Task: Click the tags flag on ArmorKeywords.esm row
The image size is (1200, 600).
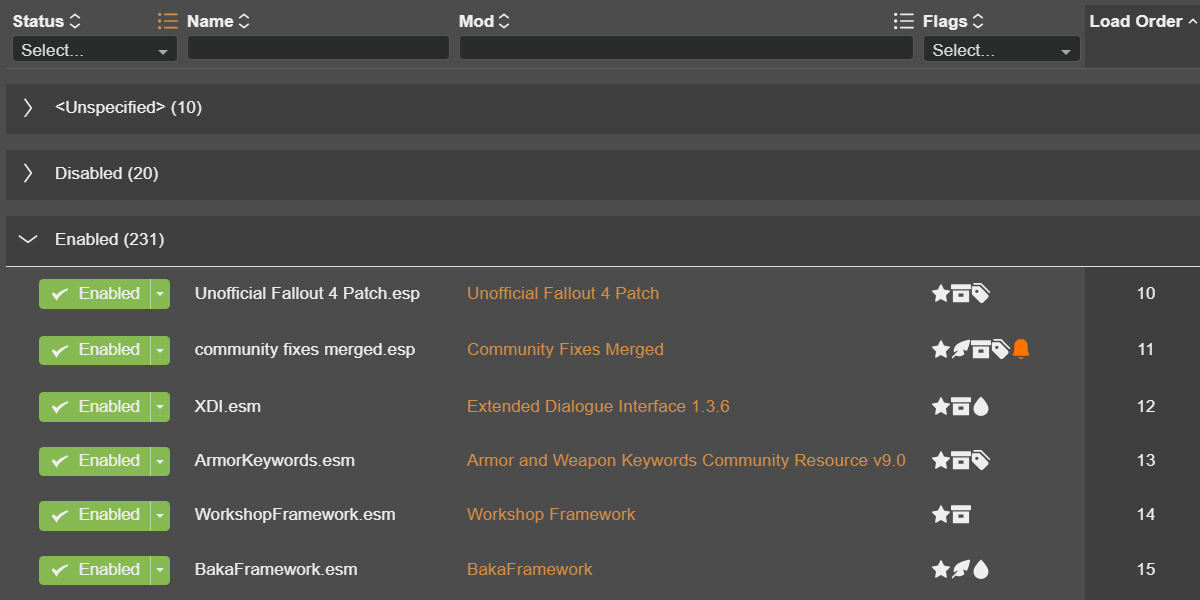Action: [981, 461]
